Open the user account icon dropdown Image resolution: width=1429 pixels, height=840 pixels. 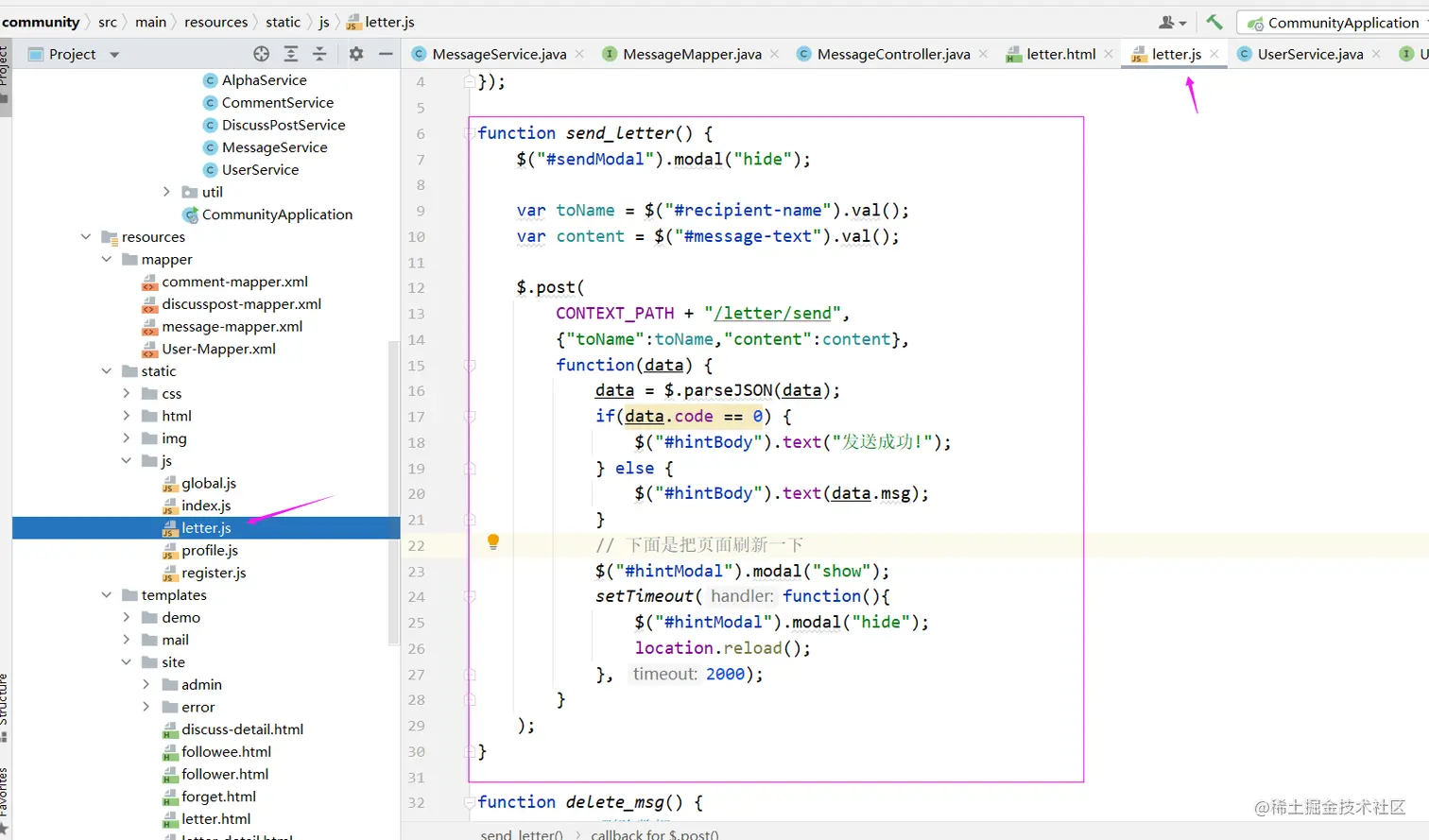point(1172,22)
